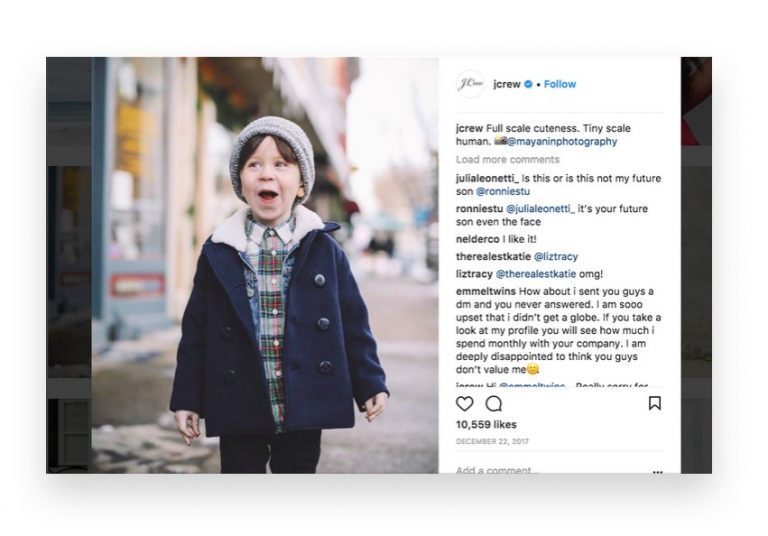Click the comment speech bubble icon
The width and height of the screenshot is (768, 536).
494,404
